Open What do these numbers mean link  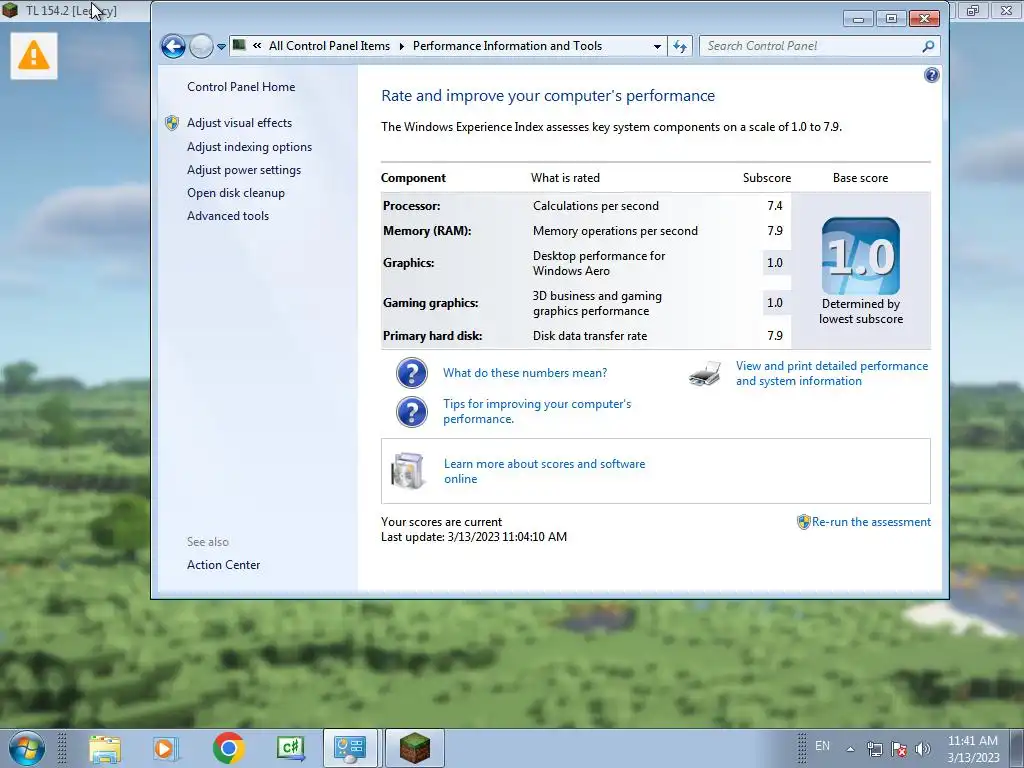[x=525, y=373]
